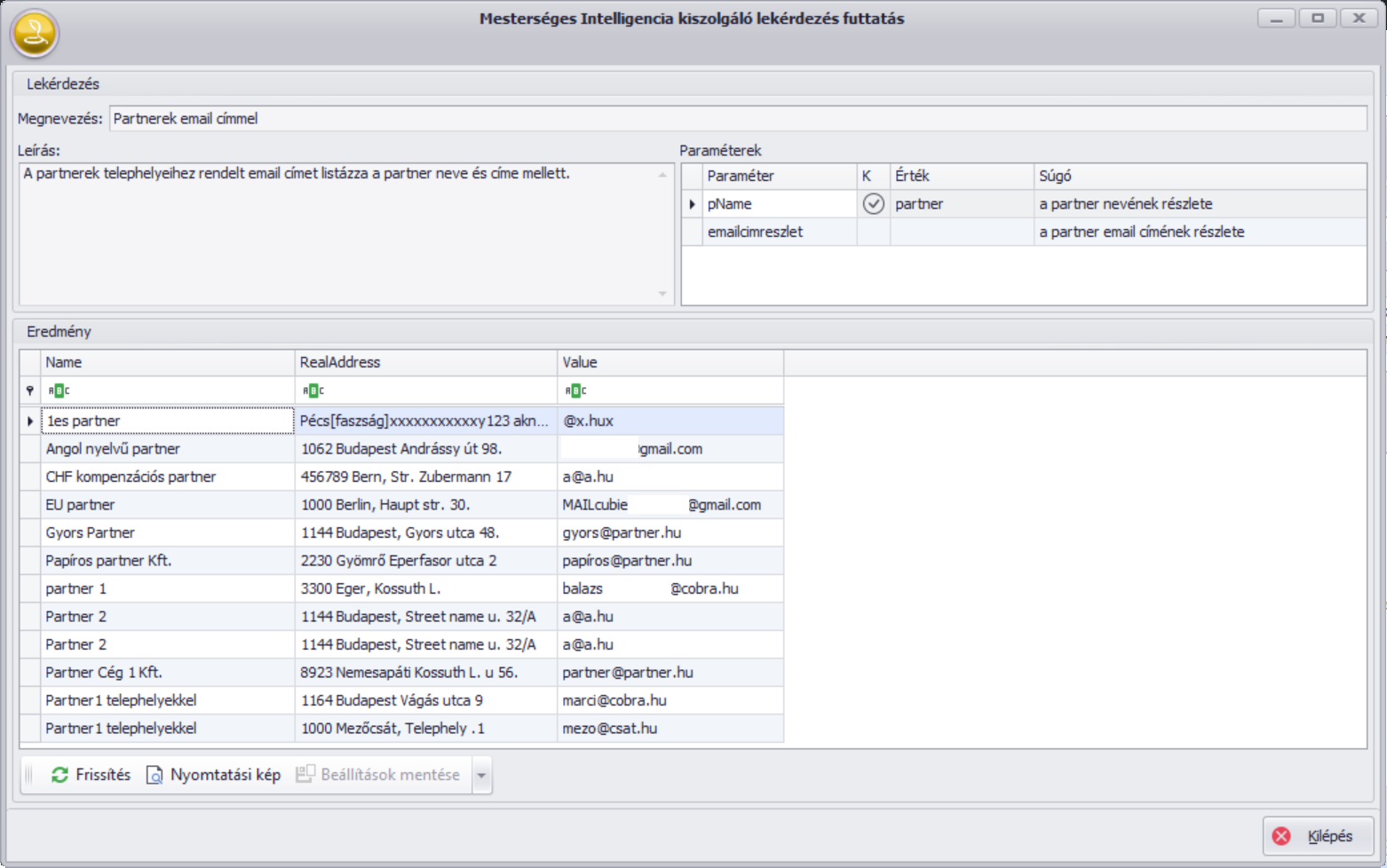Click the Name column filter ABC icon

click(59, 391)
